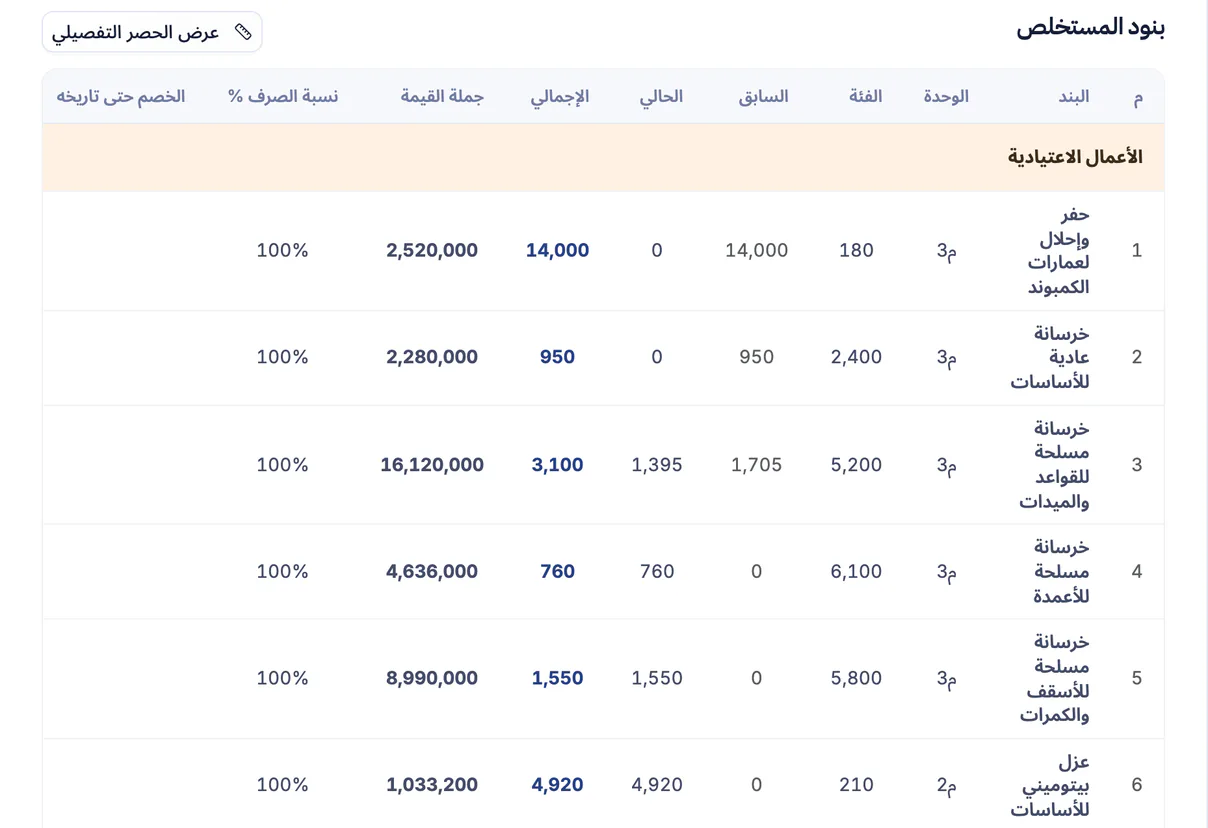
Task: Click the جملة القيمة column header
Action: pos(442,96)
